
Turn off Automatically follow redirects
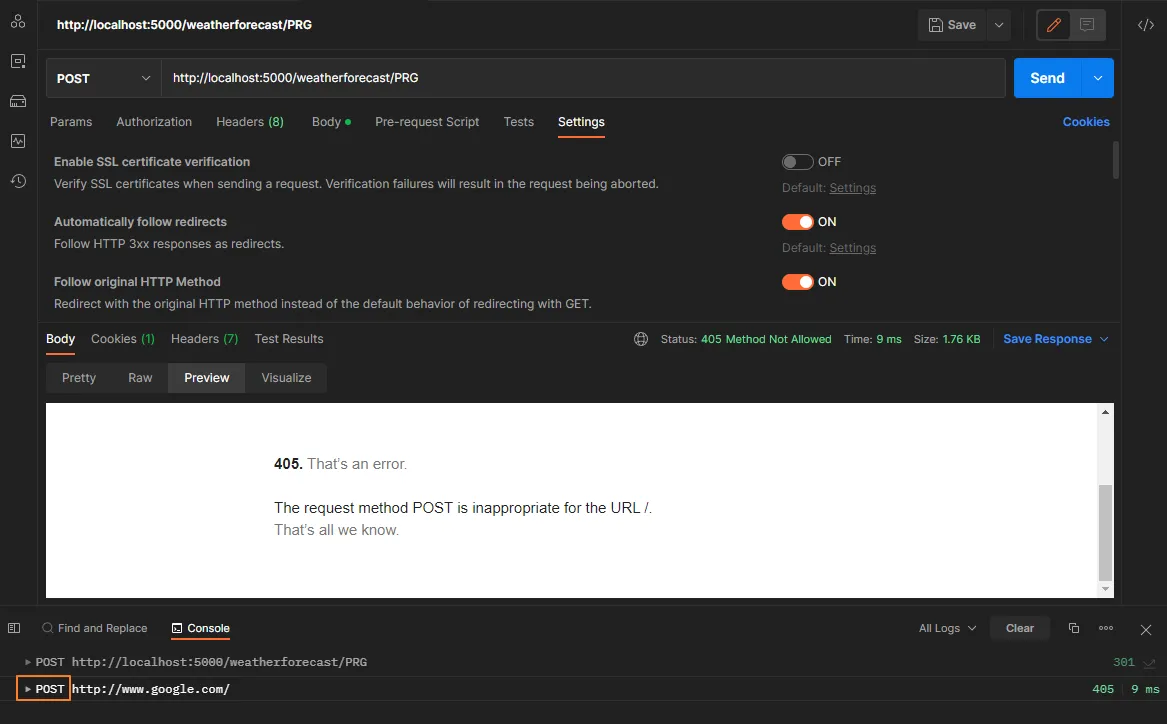click(797, 222)
